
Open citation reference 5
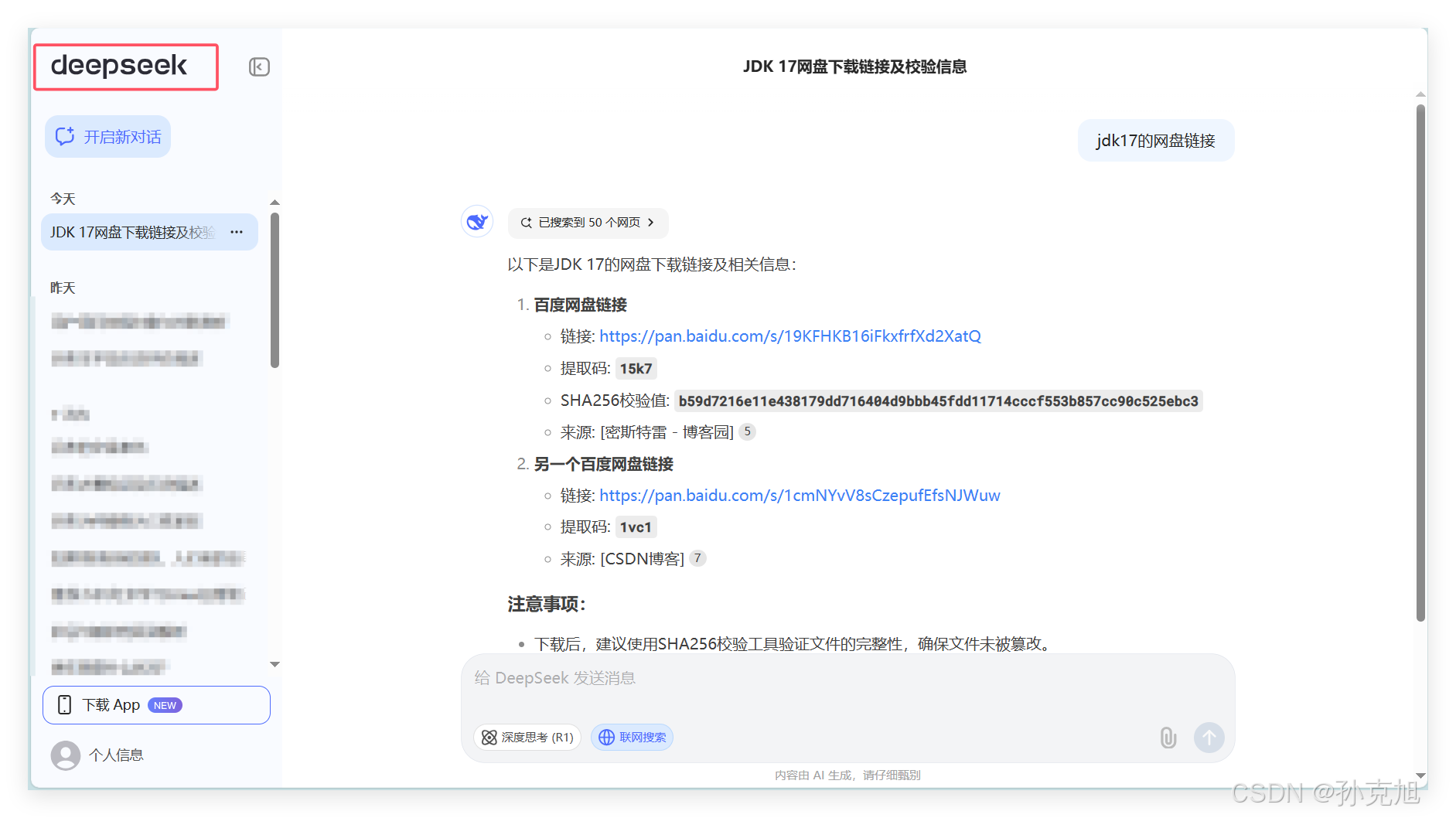point(747,431)
